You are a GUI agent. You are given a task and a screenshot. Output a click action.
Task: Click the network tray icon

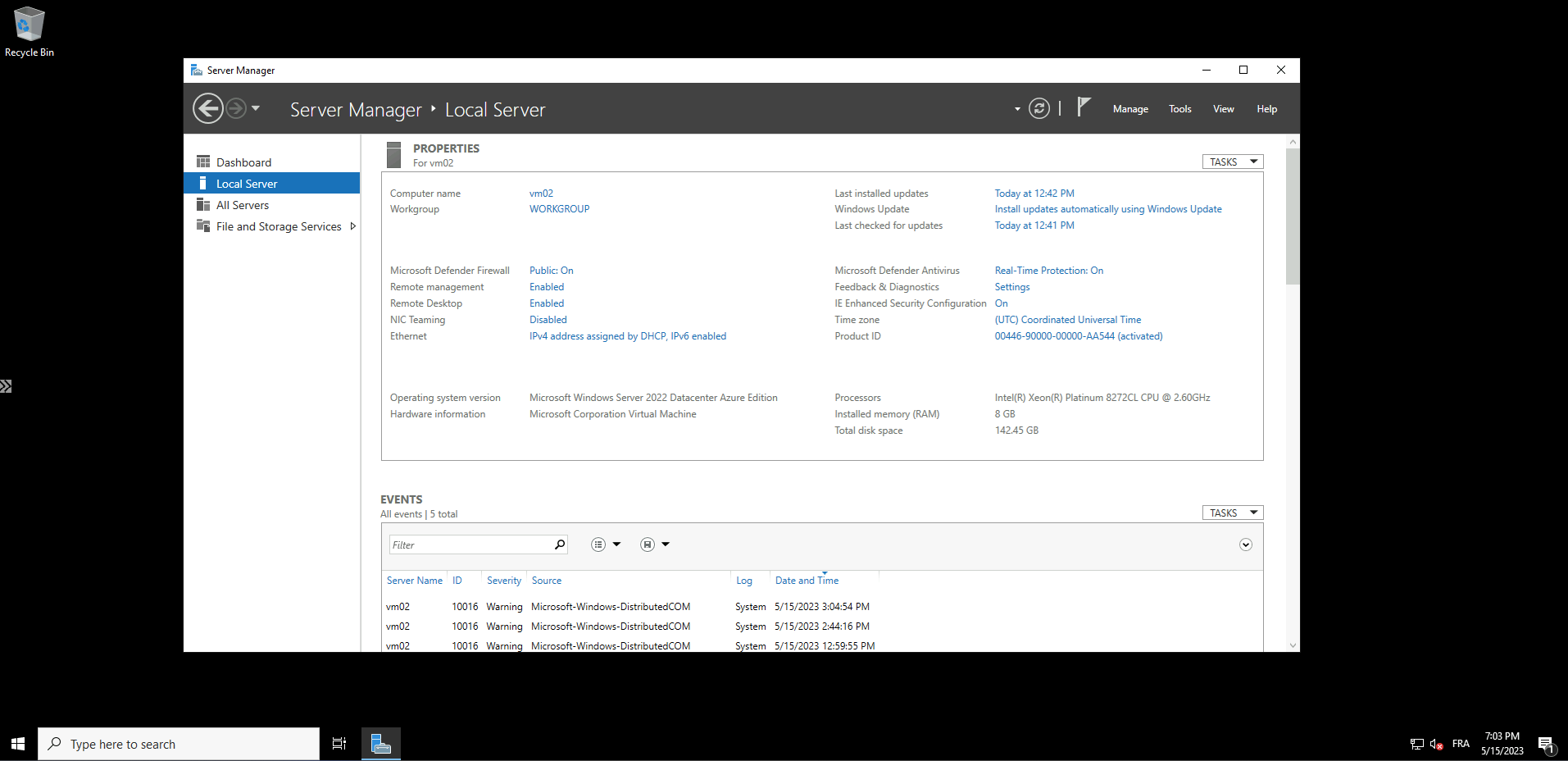point(1416,744)
